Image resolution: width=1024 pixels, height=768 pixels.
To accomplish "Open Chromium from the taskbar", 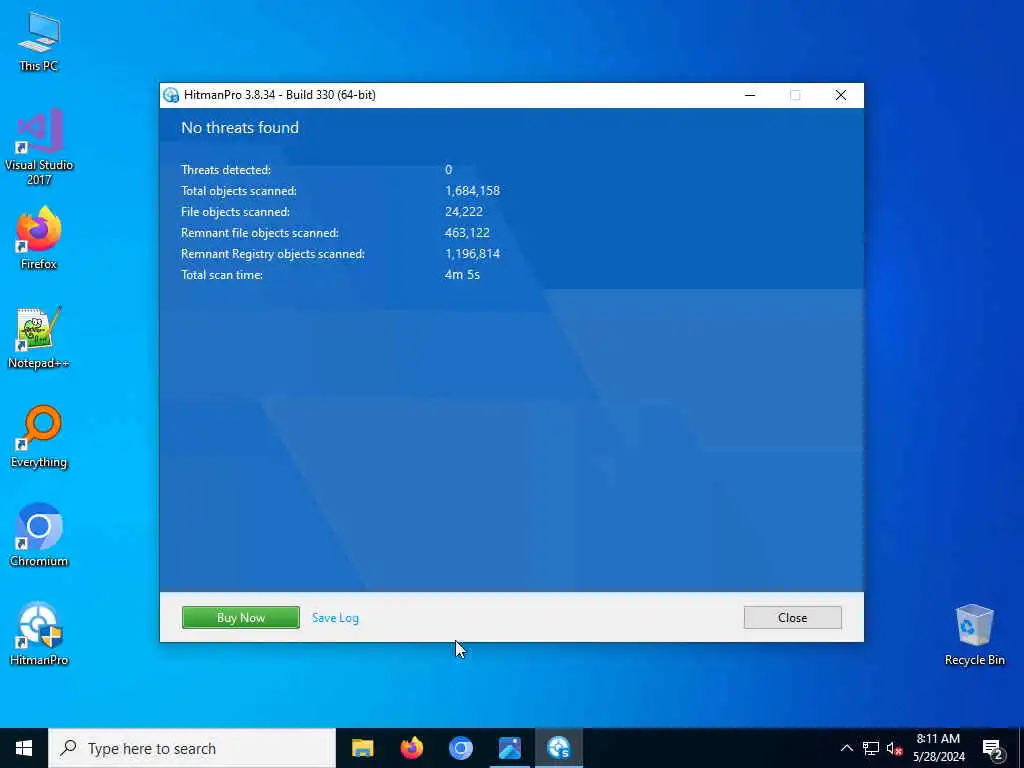I will [x=460, y=748].
